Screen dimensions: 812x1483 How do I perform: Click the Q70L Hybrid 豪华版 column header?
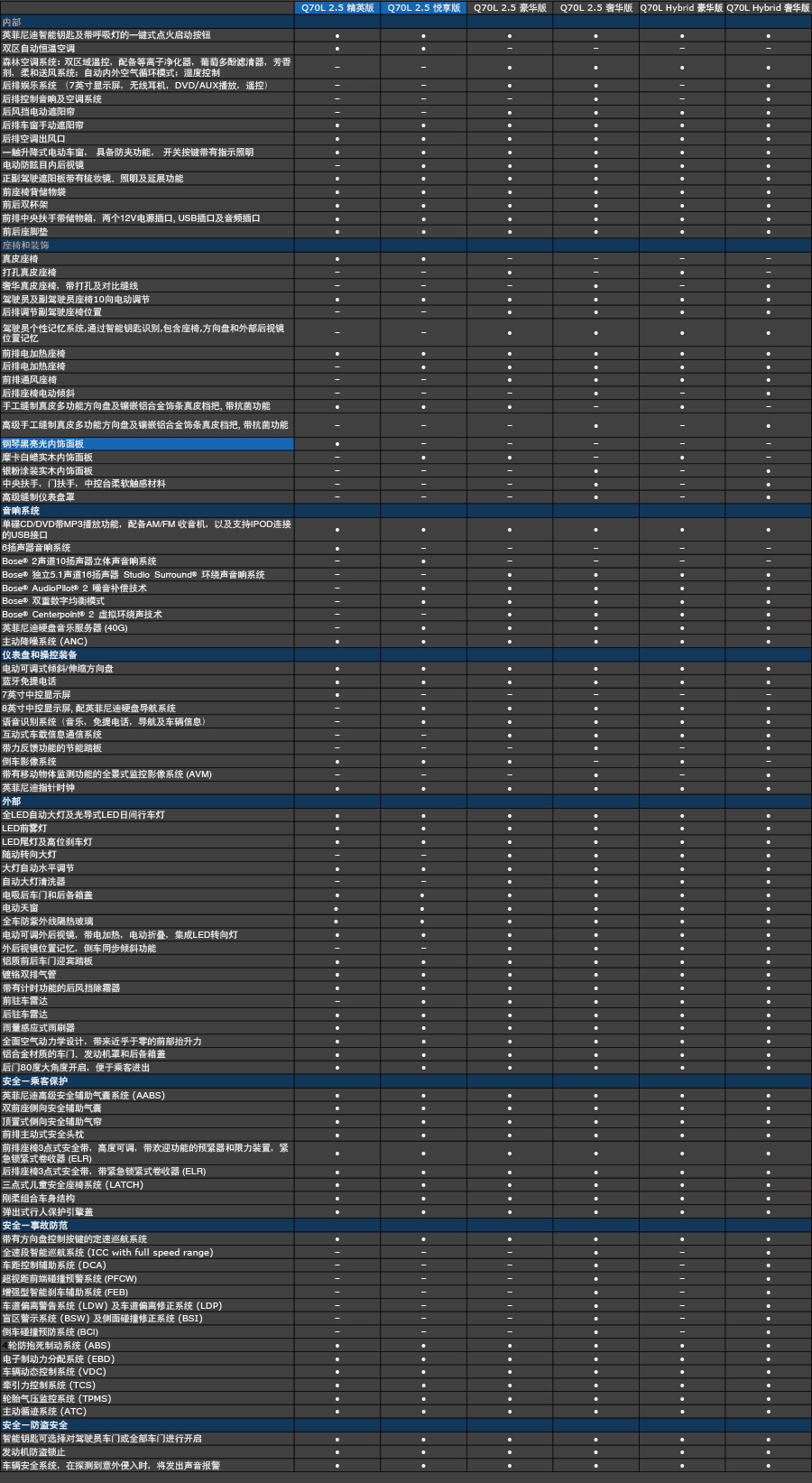(x=681, y=8)
